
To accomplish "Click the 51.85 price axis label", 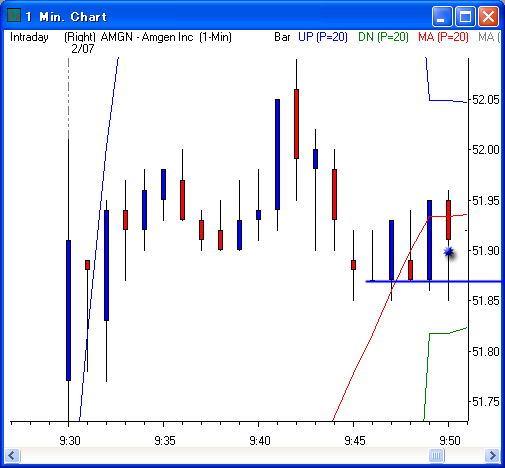I will (x=486, y=301).
